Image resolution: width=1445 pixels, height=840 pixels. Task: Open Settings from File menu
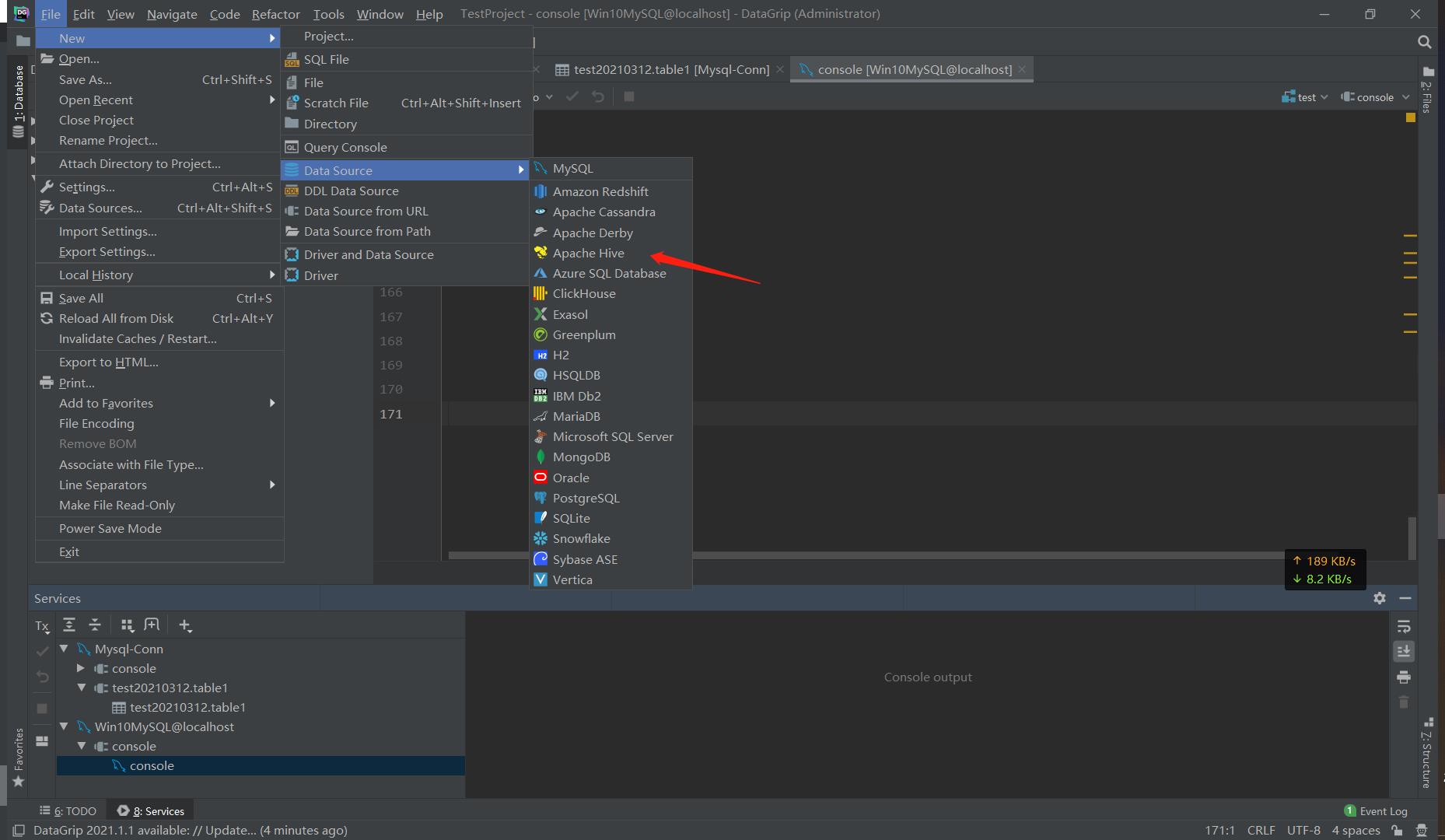click(x=159, y=187)
